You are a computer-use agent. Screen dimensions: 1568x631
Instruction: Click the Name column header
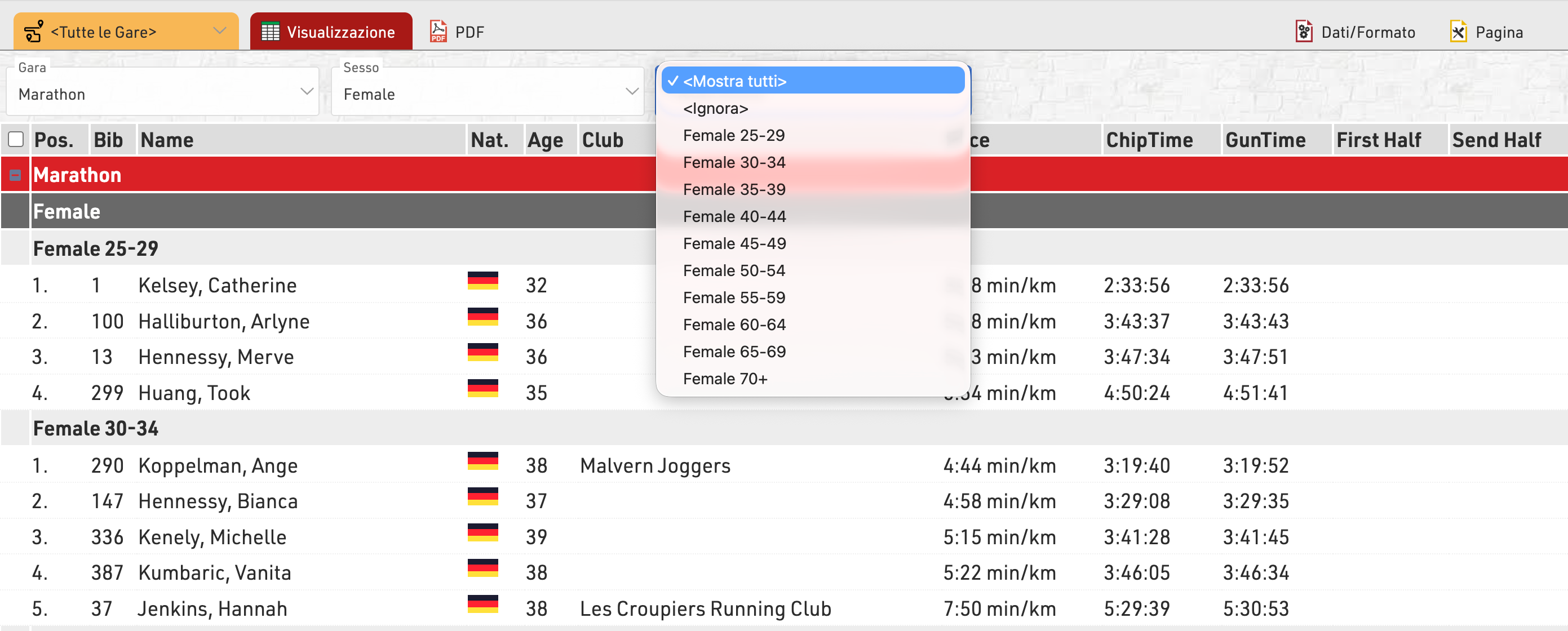tap(167, 140)
